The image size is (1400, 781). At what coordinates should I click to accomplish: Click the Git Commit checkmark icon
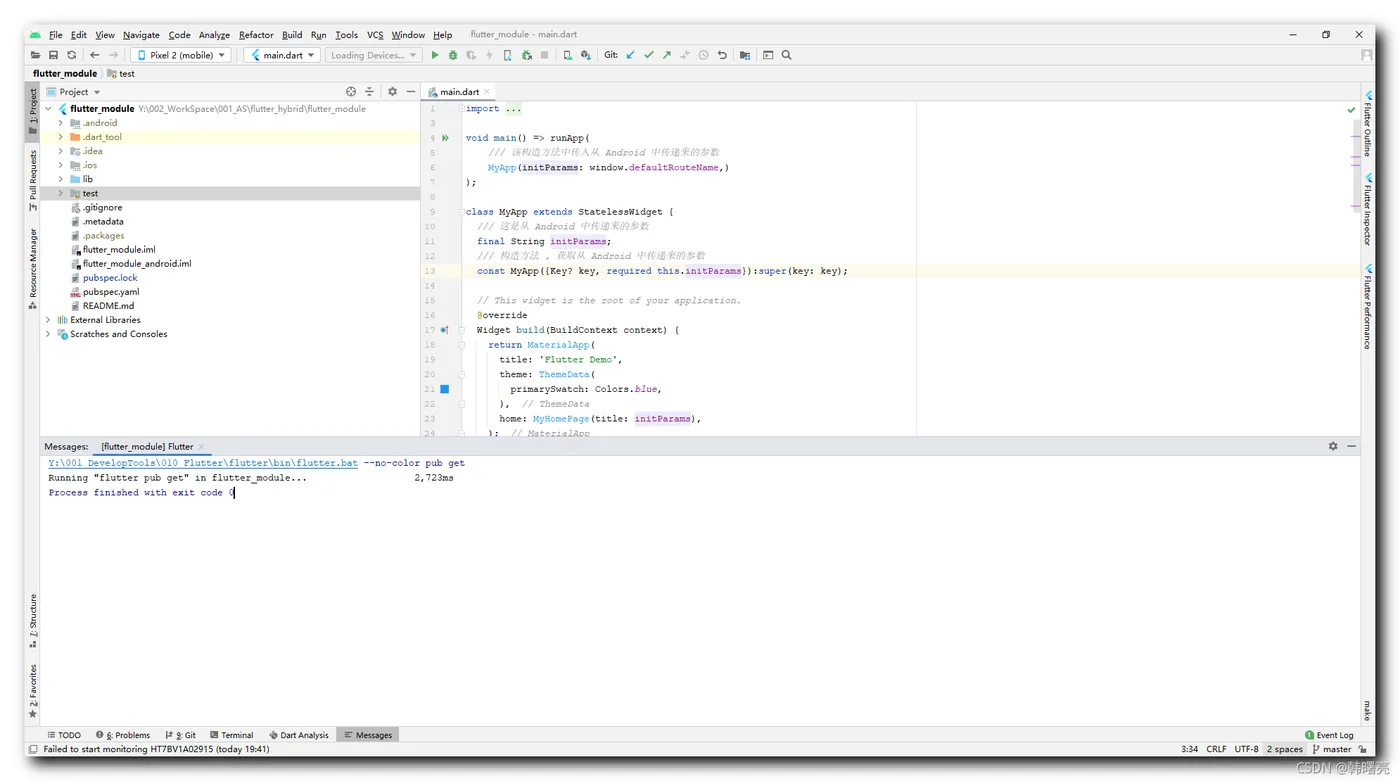[648, 55]
